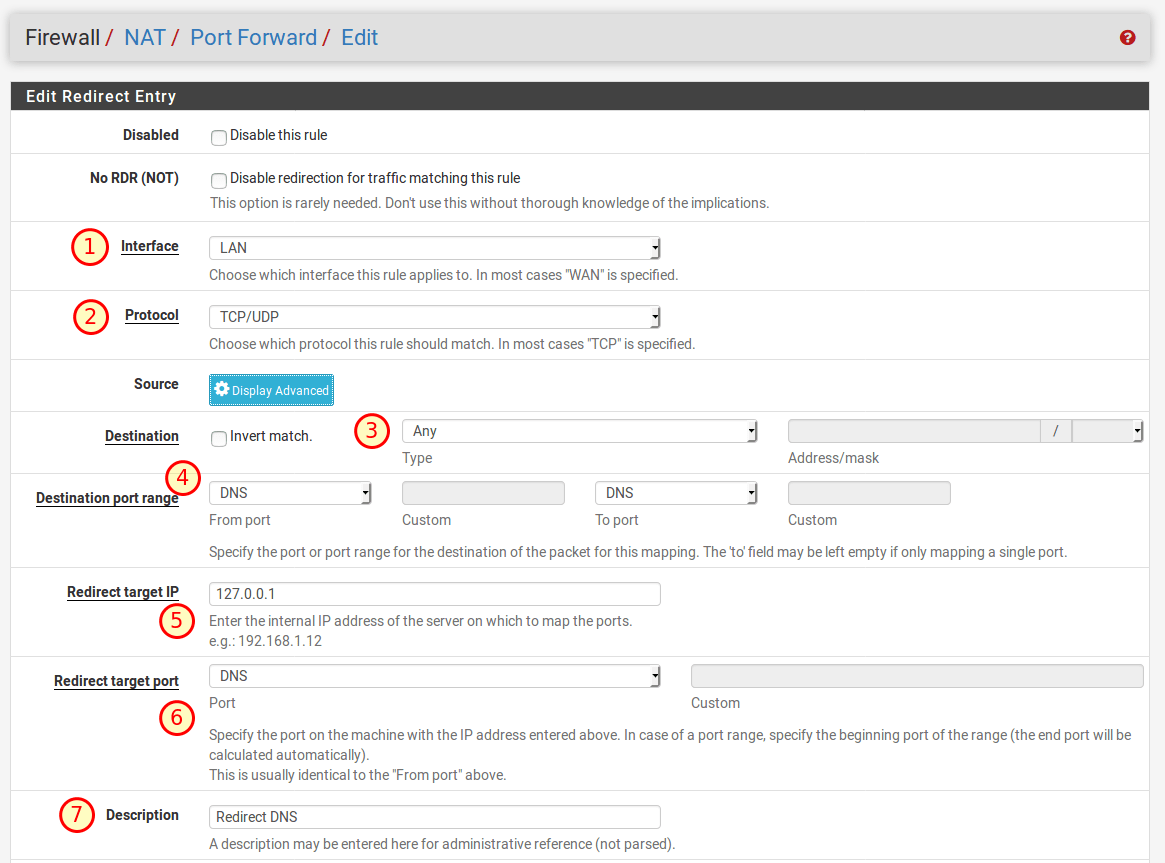The image size is (1165, 863).
Task: Check Disable redirection for traffic matching rule
Action: pyautogui.click(x=219, y=181)
